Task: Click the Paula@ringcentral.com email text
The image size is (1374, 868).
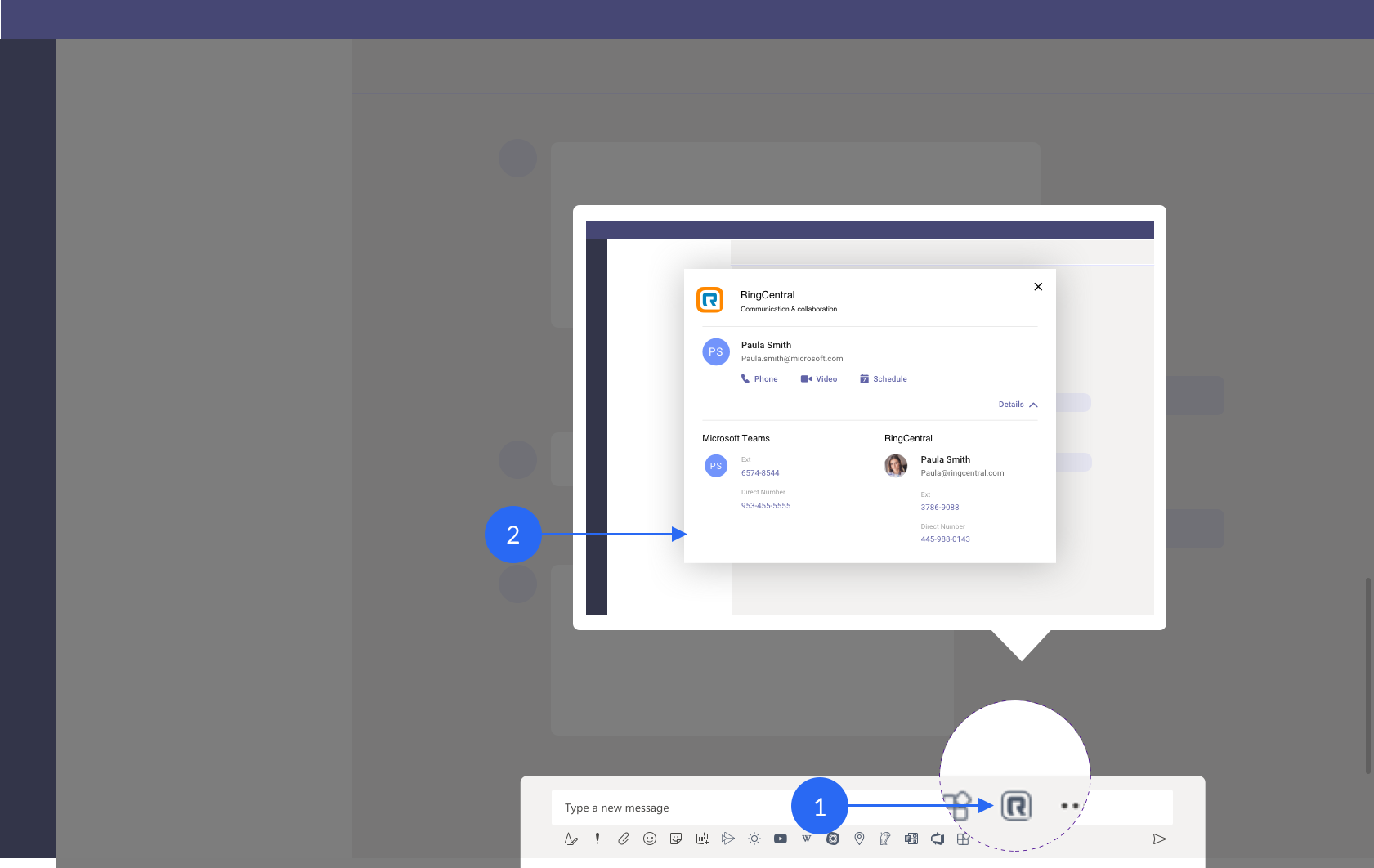Action: click(x=963, y=473)
